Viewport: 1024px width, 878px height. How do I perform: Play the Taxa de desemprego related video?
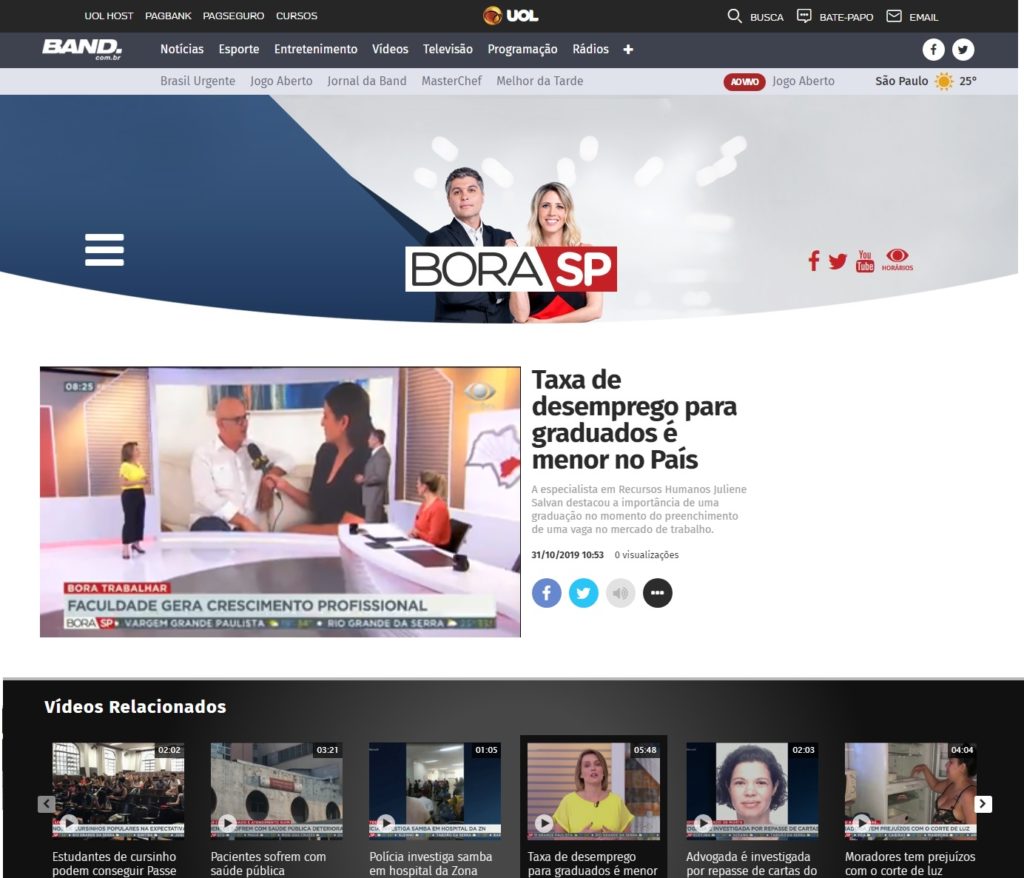[x=594, y=790]
